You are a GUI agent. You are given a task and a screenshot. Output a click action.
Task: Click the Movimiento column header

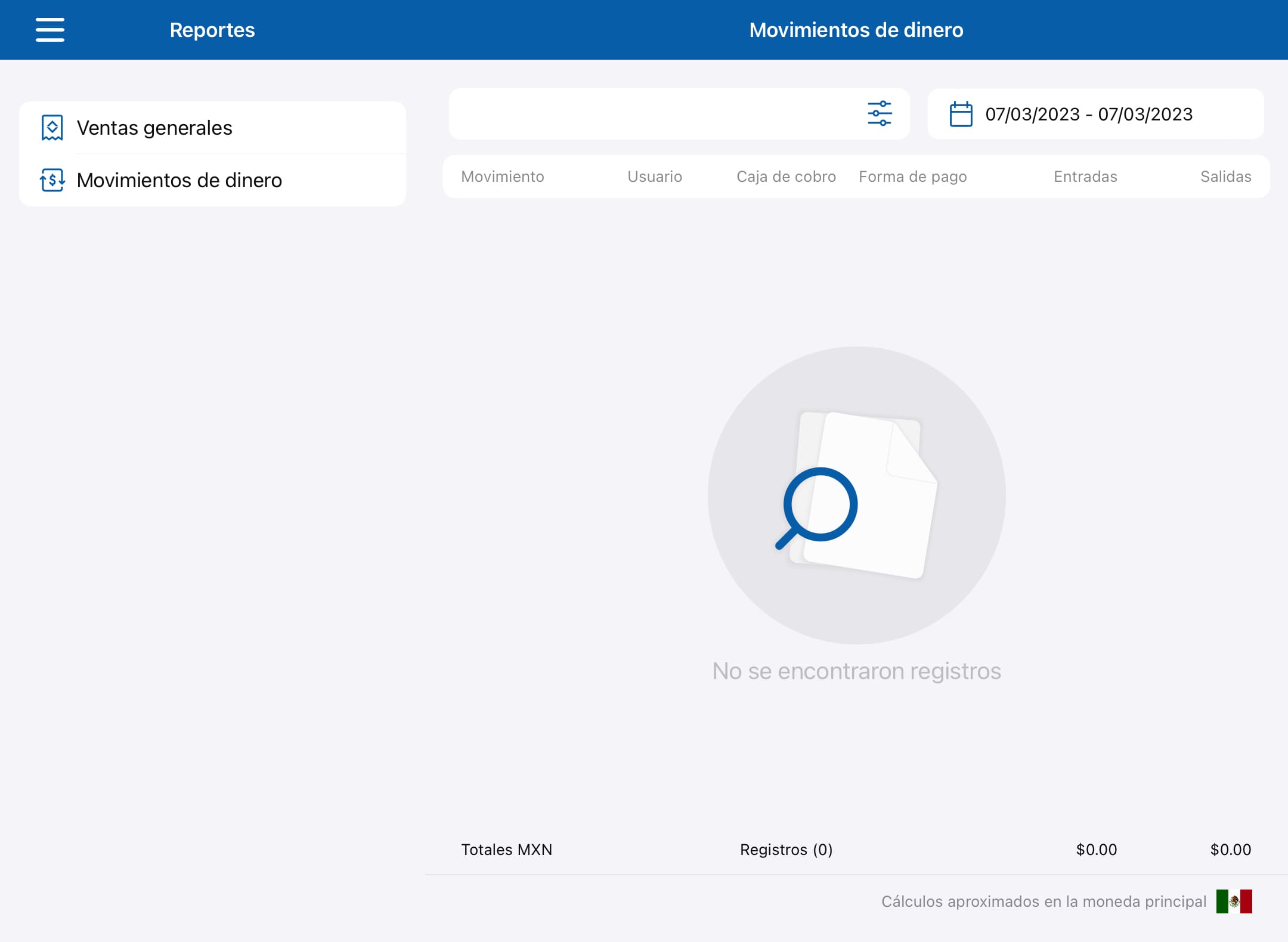coord(502,176)
